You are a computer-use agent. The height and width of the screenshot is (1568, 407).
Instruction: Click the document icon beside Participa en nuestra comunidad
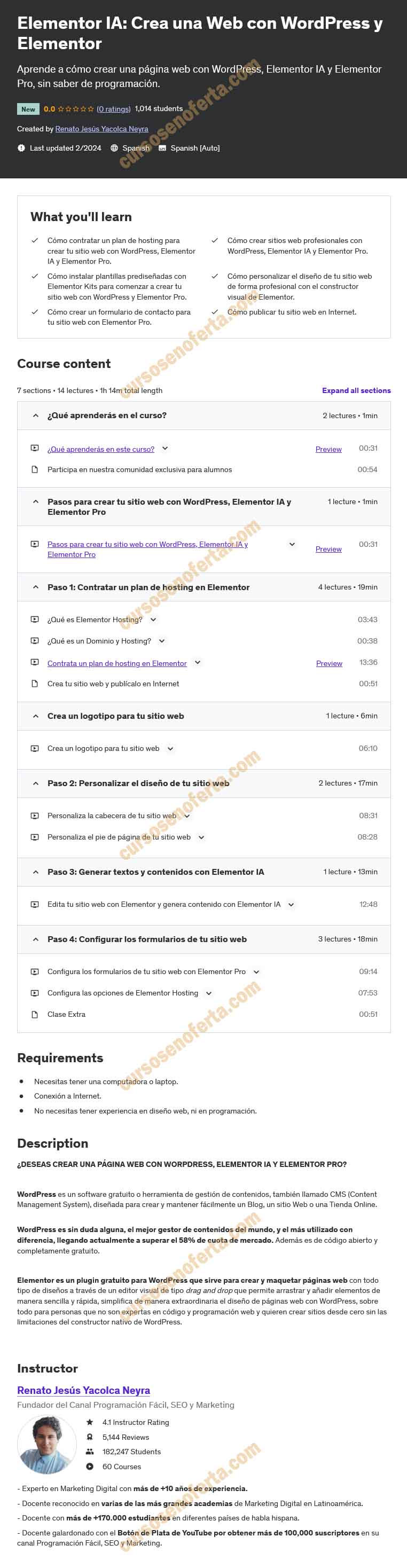coord(35,469)
